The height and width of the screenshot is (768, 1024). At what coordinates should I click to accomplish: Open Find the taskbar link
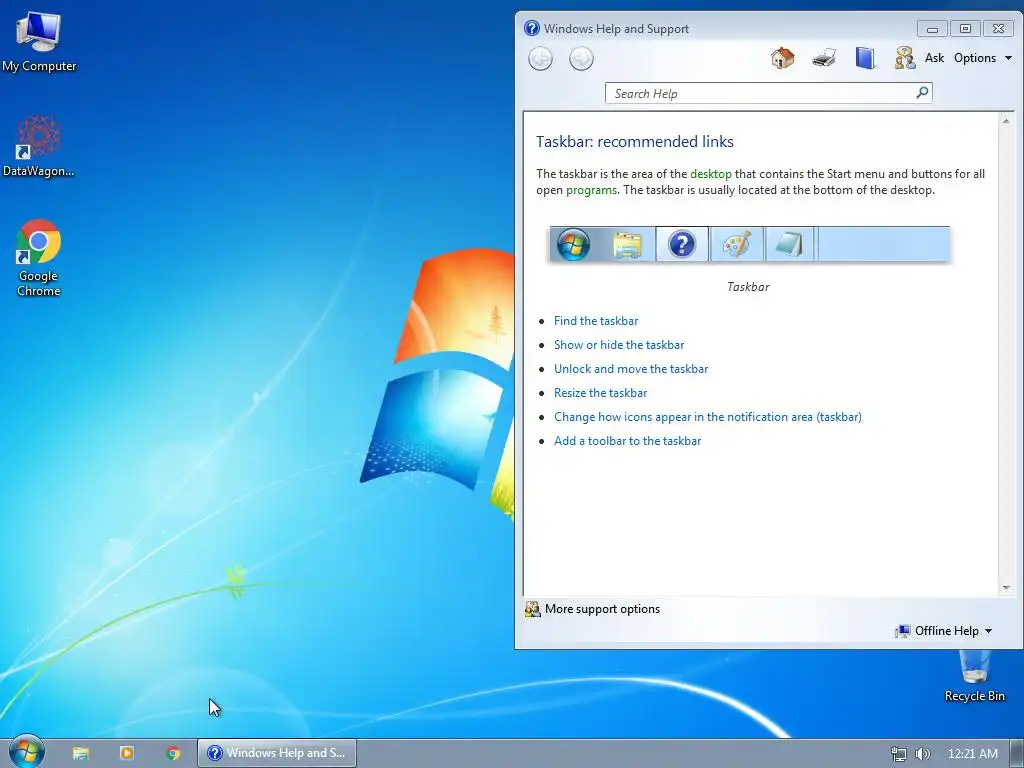tap(596, 321)
